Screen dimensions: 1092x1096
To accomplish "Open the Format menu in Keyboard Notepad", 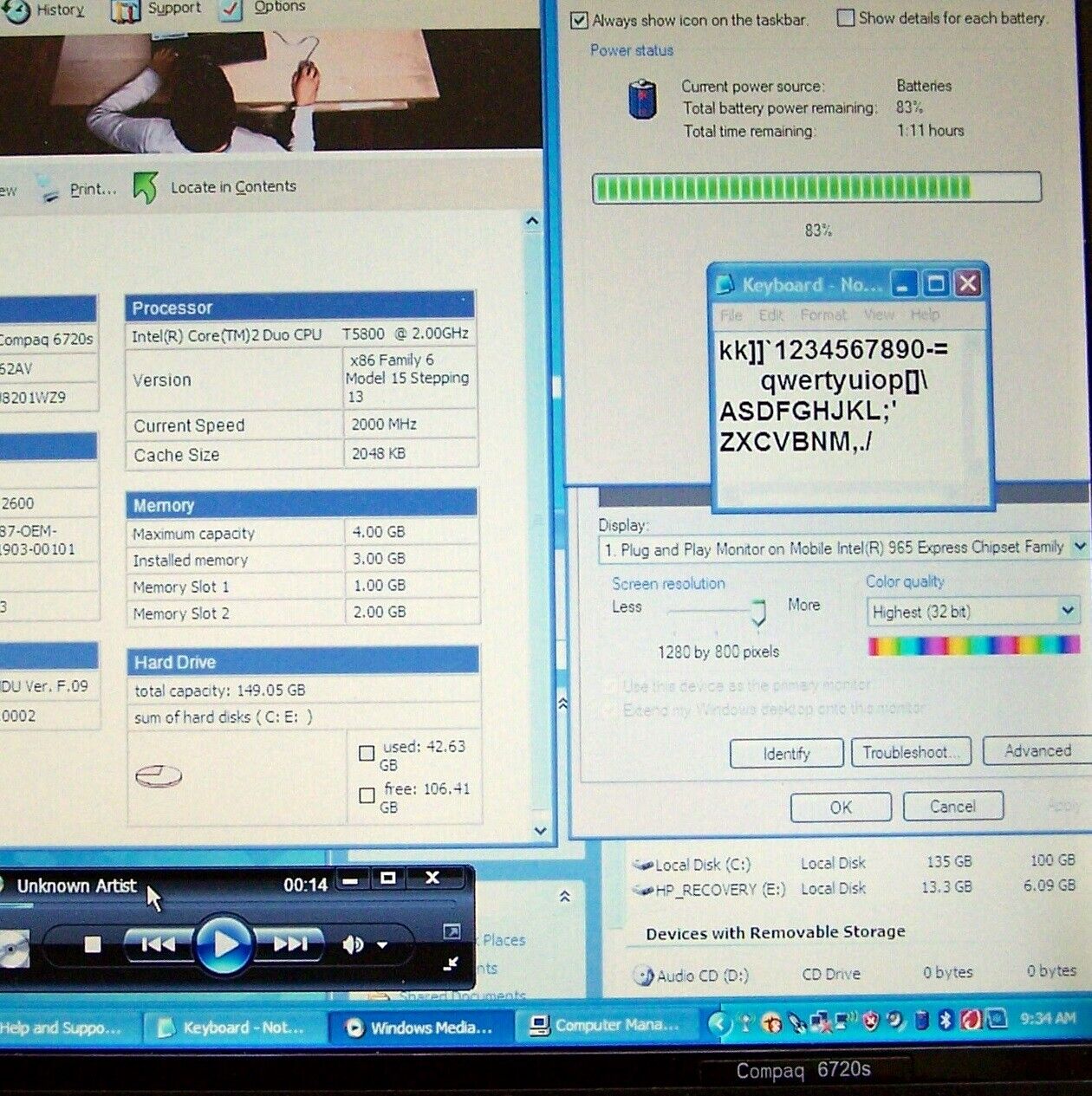I will coord(823,315).
